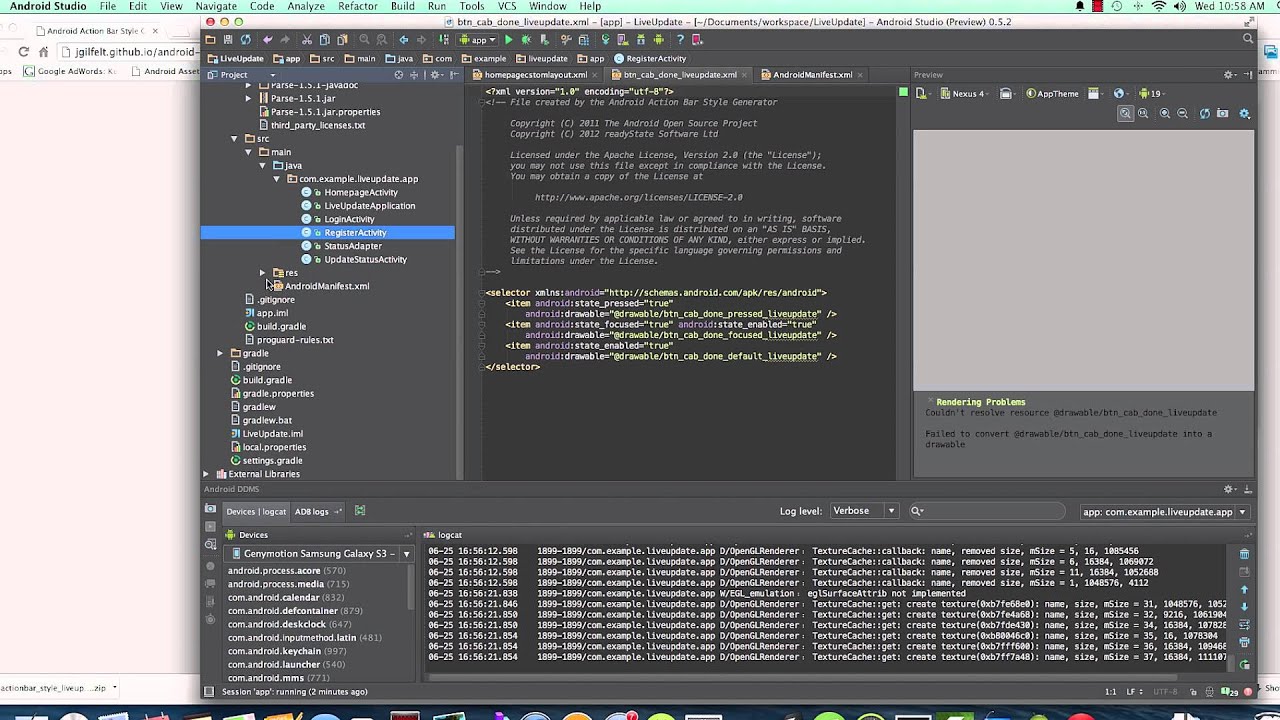This screenshot has width=1280, height=720.
Task: Click zoom-to-fit in Preview panel
Action: (x=1126, y=113)
